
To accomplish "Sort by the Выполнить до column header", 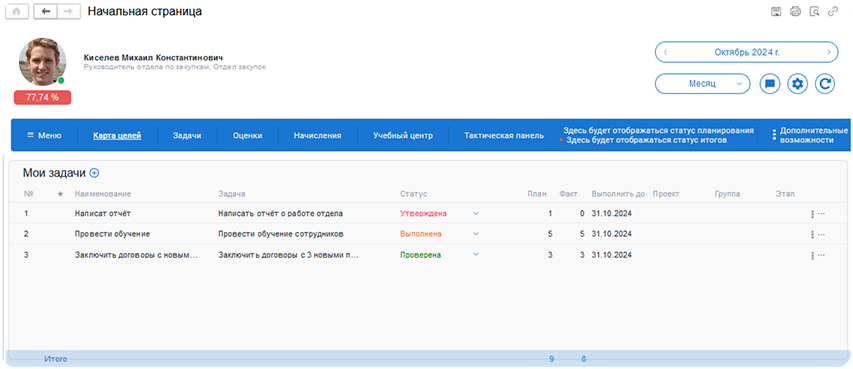I will click(x=618, y=194).
